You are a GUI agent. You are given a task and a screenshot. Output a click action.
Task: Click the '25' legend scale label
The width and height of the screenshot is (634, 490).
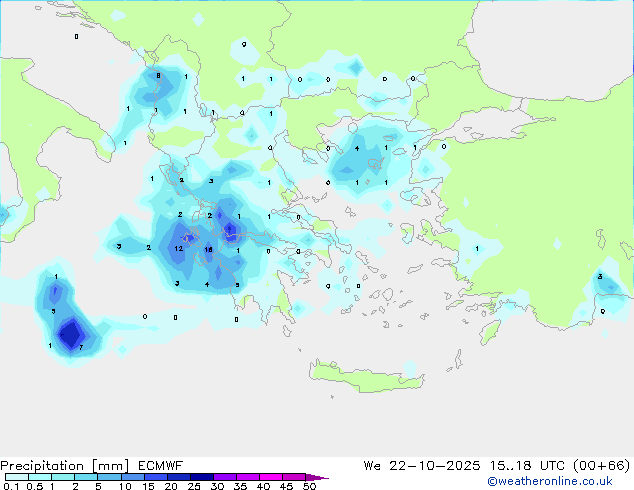194,486
